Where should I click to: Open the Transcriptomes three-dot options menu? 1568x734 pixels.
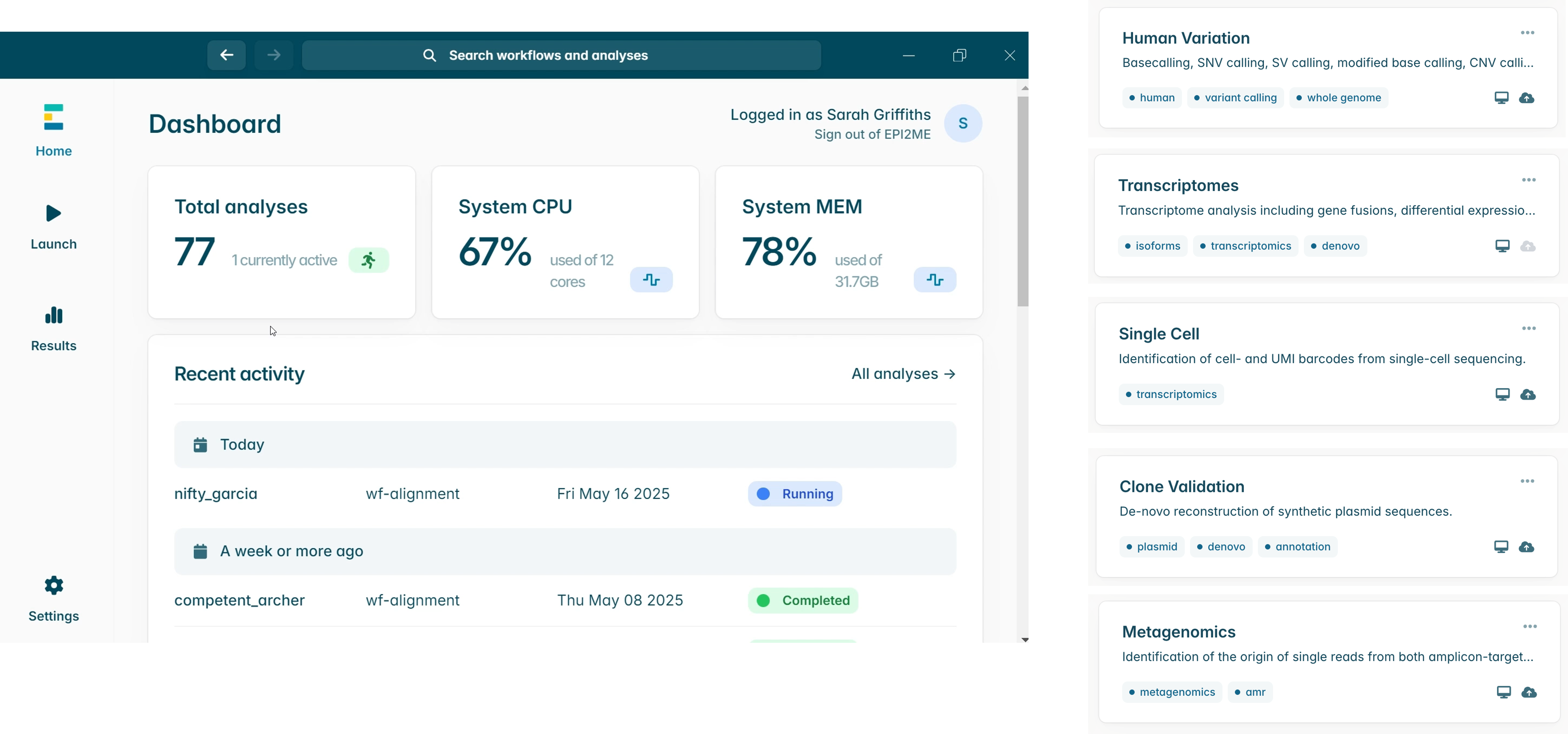pos(1528,180)
